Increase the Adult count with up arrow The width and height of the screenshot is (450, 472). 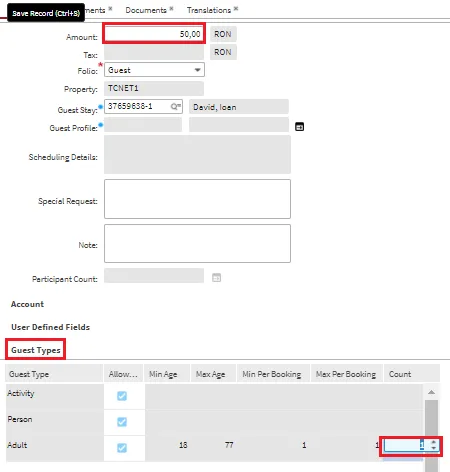tap(433, 442)
